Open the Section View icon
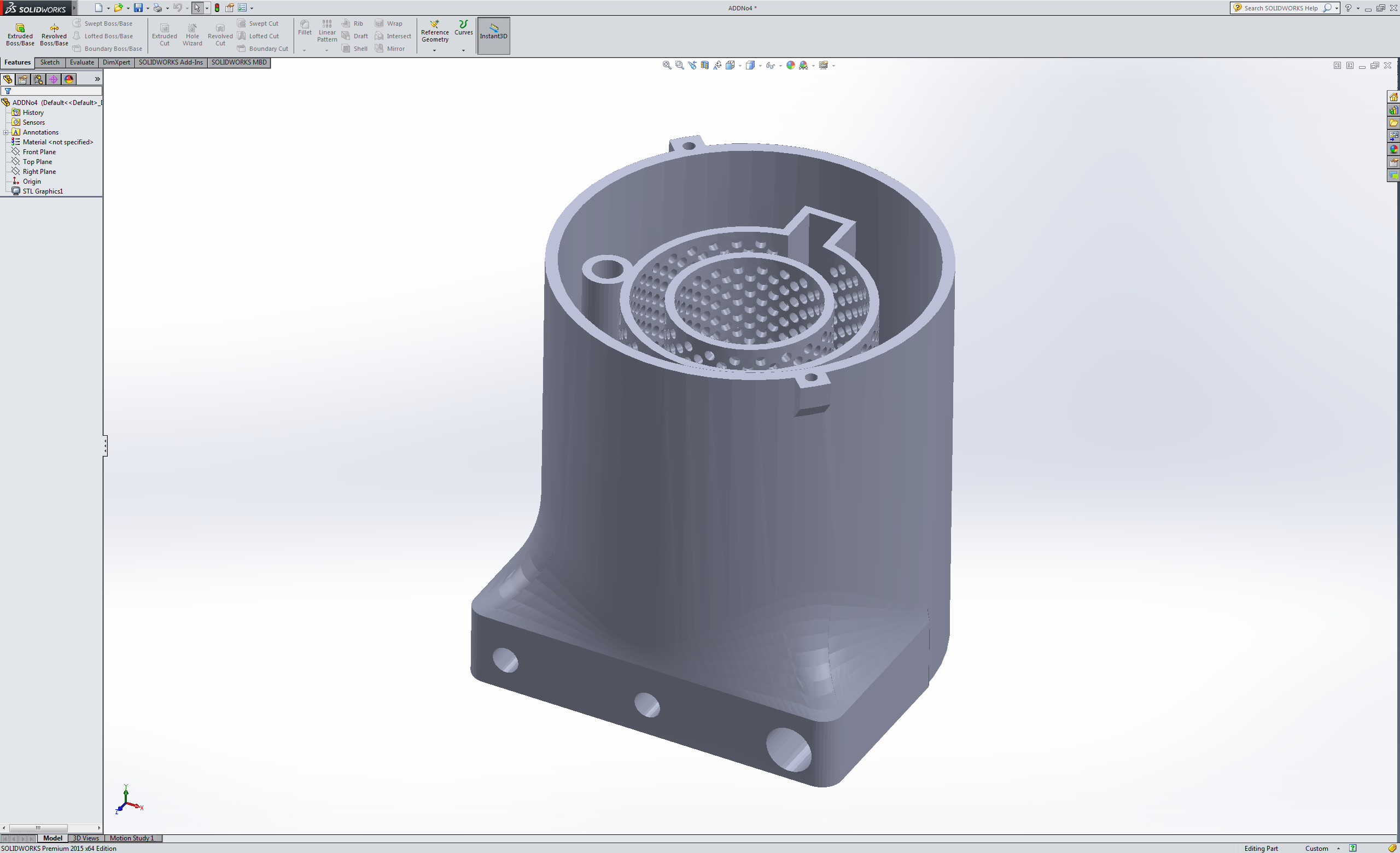 (x=704, y=65)
